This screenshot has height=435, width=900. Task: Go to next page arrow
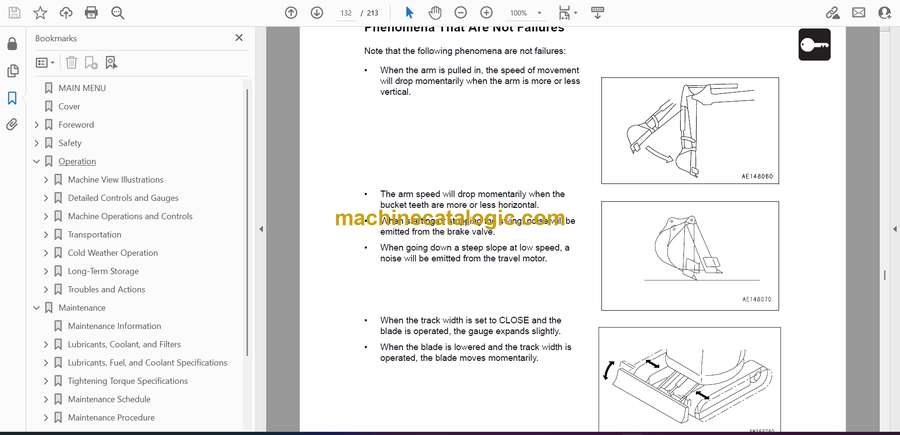[317, 13]
